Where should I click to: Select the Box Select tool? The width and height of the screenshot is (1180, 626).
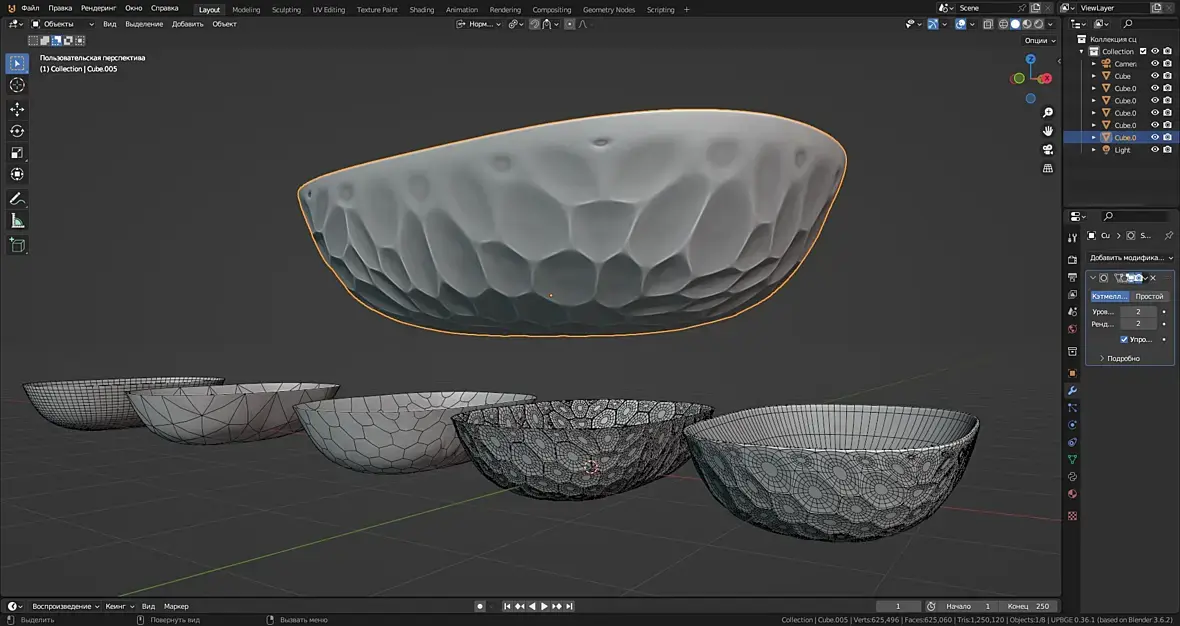(17, 63)
